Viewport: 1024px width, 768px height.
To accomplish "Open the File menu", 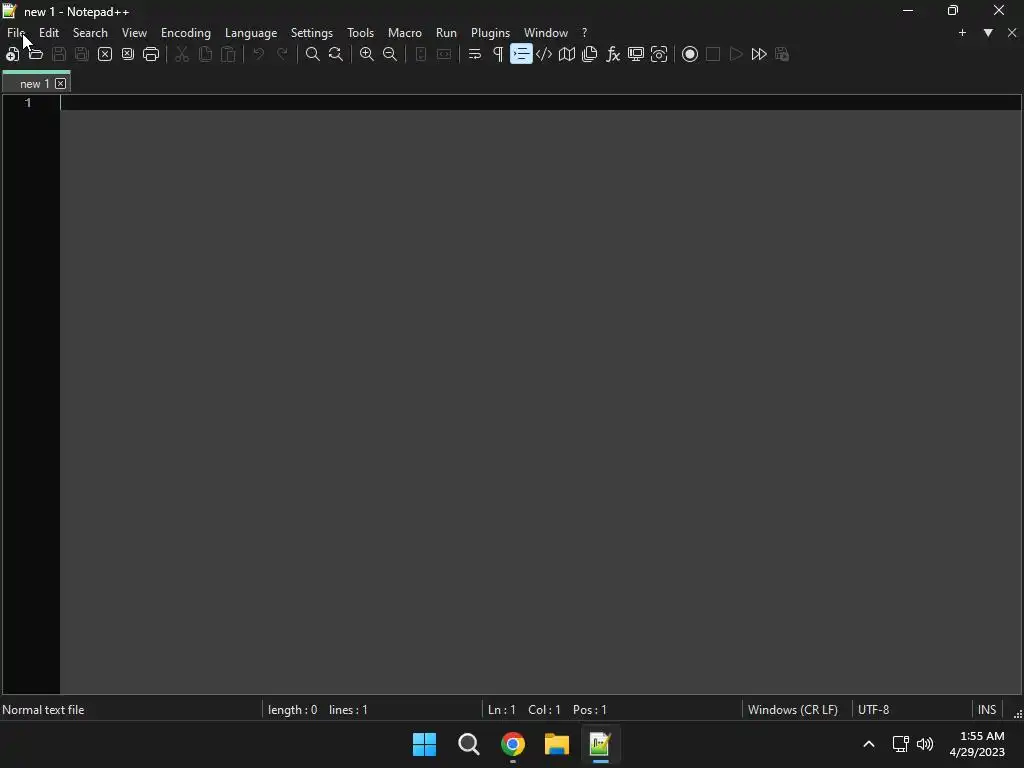I will pyautogui.click(x=16, y=33).
